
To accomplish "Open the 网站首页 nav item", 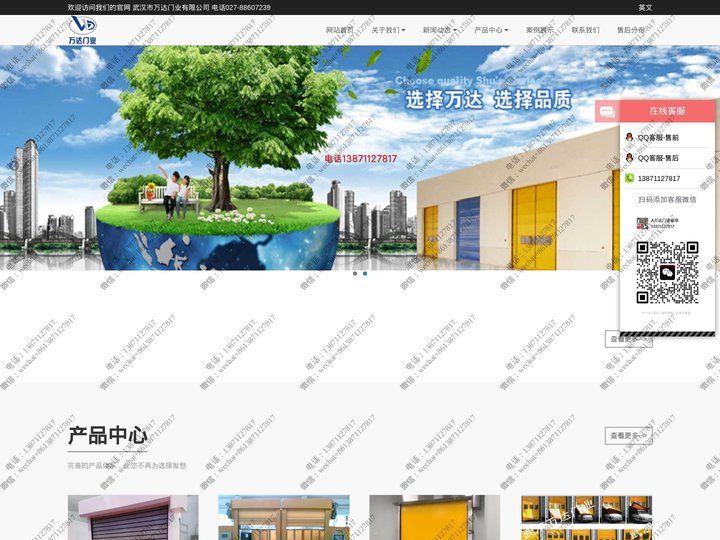I will tap(339, 30).
